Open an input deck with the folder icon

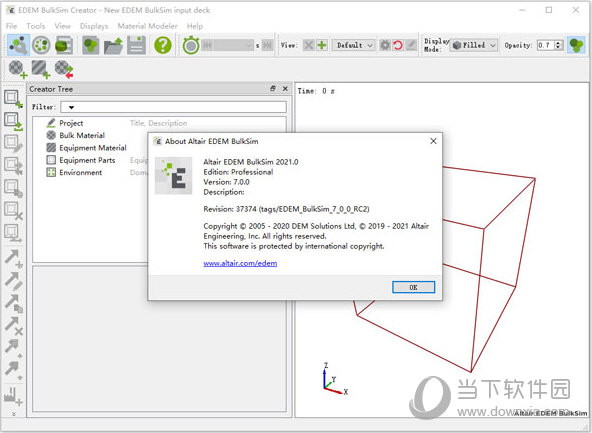point(113,45)
